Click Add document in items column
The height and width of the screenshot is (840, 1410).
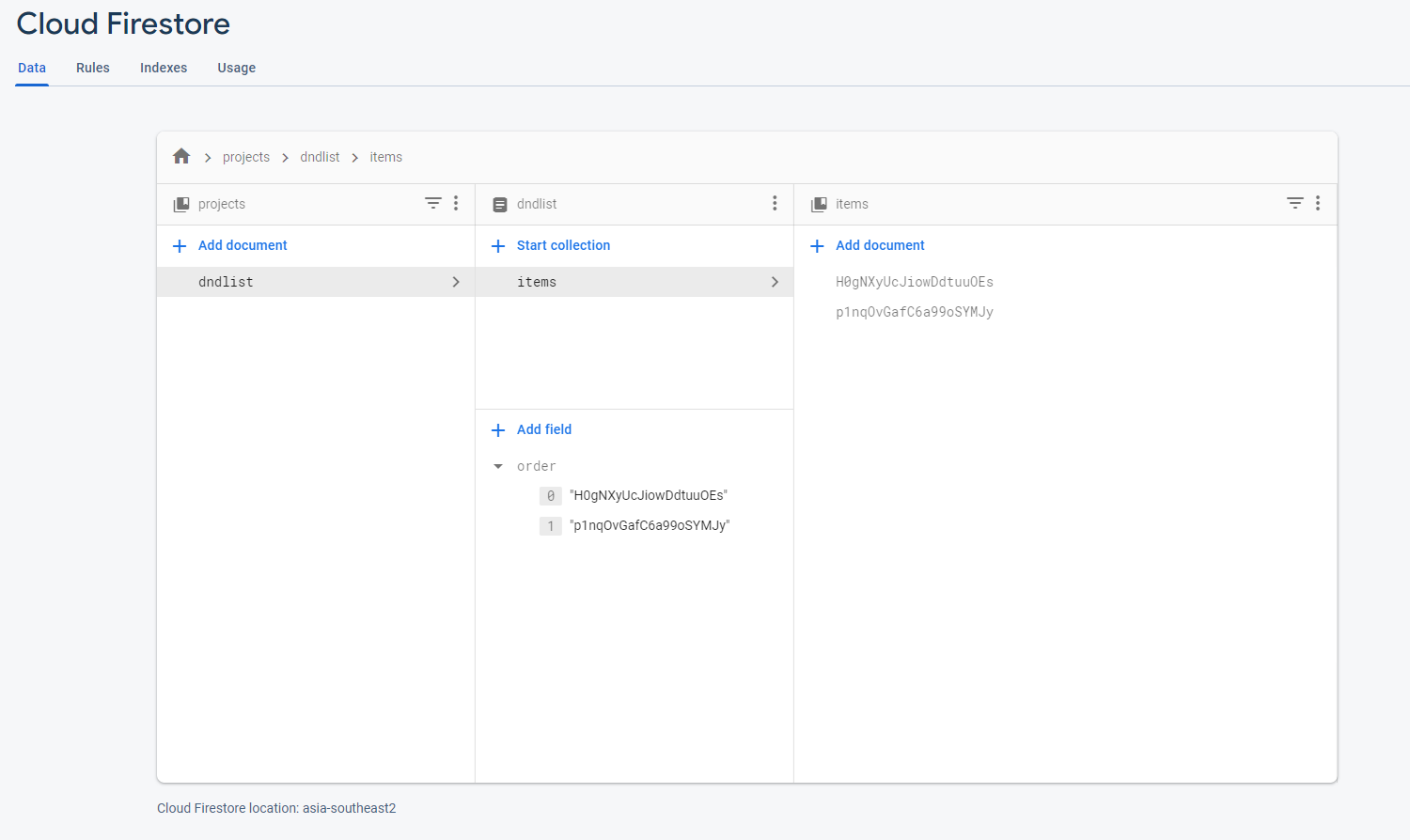[x=880, y=245]
